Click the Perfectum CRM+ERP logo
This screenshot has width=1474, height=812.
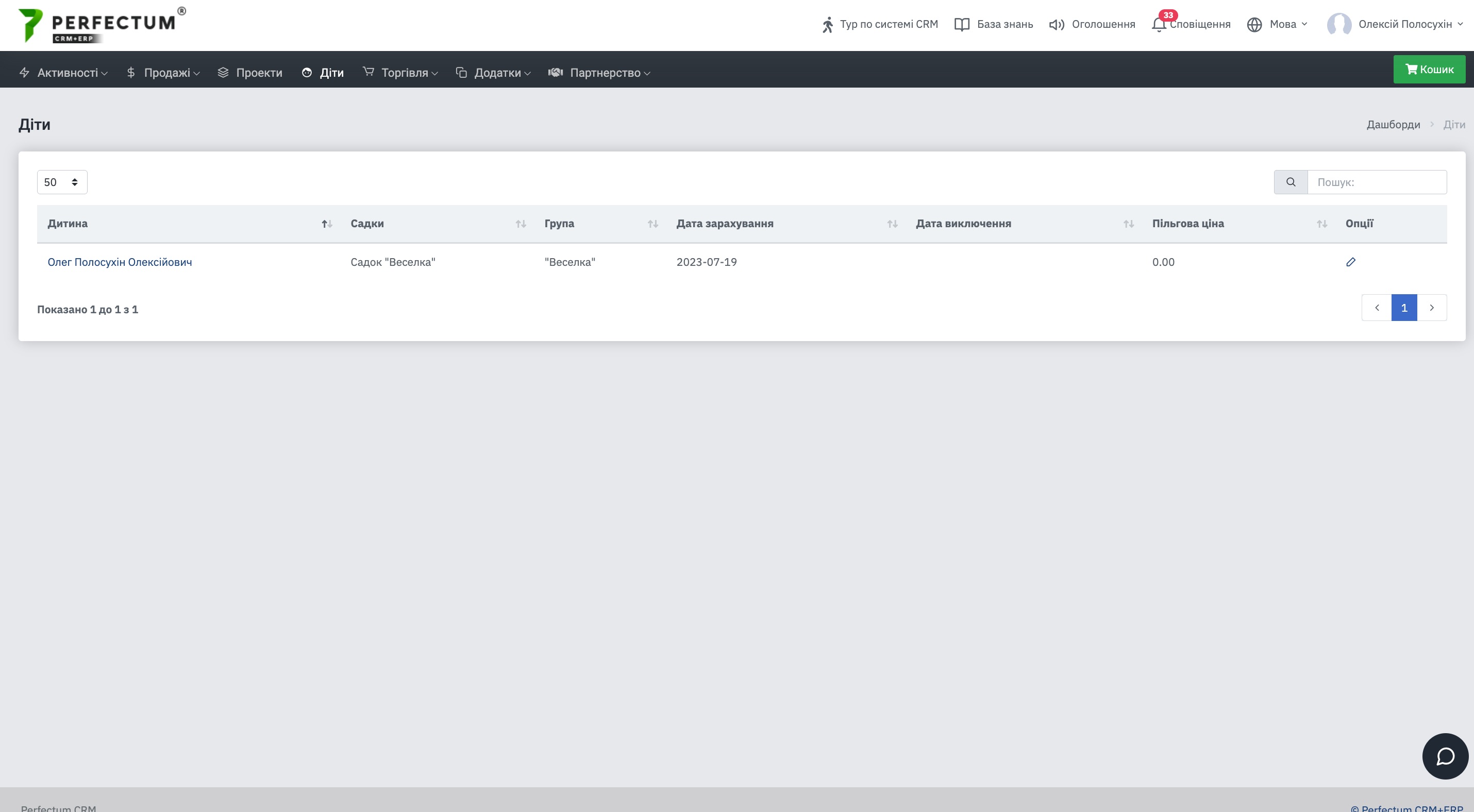pyautogui.click(x=102, y=25)
